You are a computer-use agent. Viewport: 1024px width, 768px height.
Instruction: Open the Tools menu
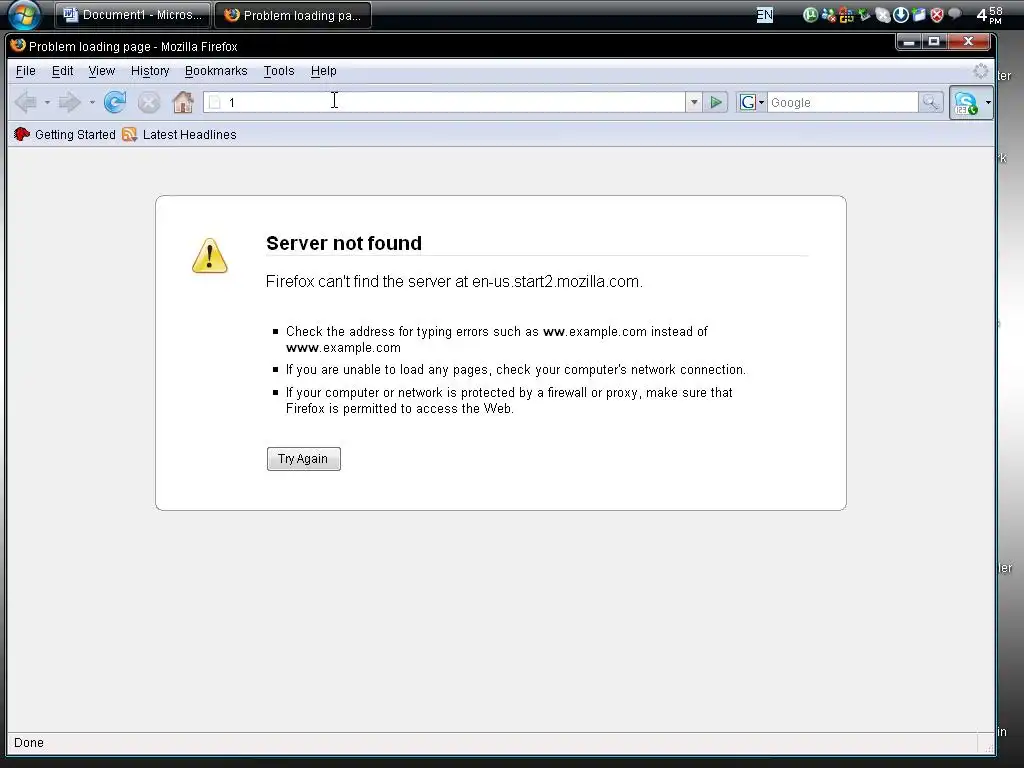(279, 71)
